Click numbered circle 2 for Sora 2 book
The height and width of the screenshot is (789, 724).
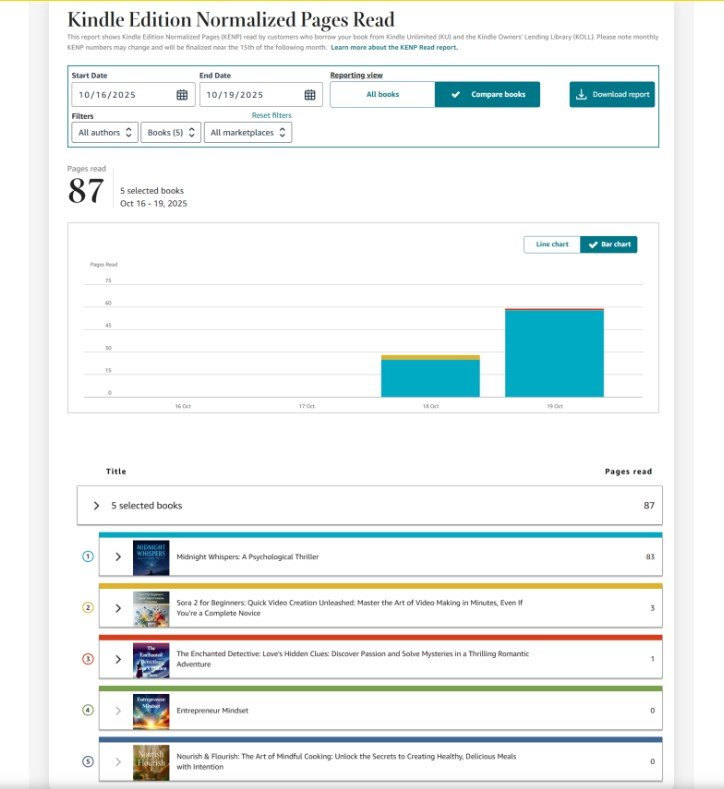pyautogui.click(x=87, y=607)
